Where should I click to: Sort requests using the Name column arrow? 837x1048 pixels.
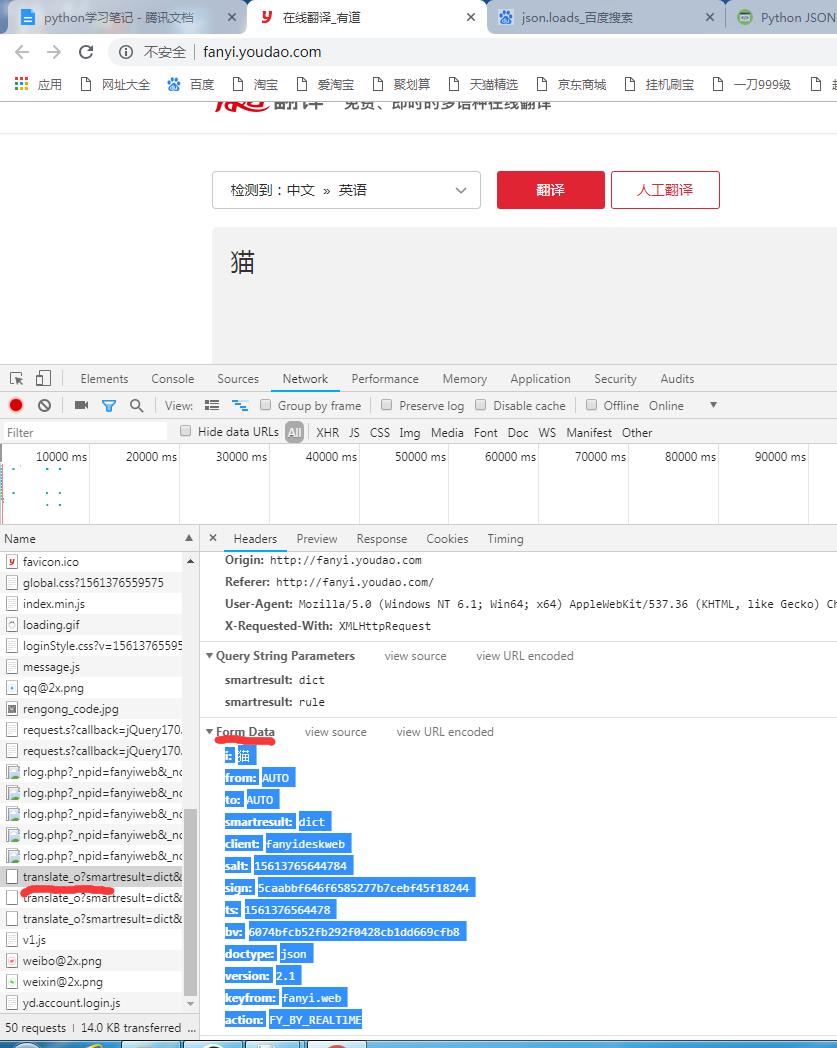[x=189, y=538]
